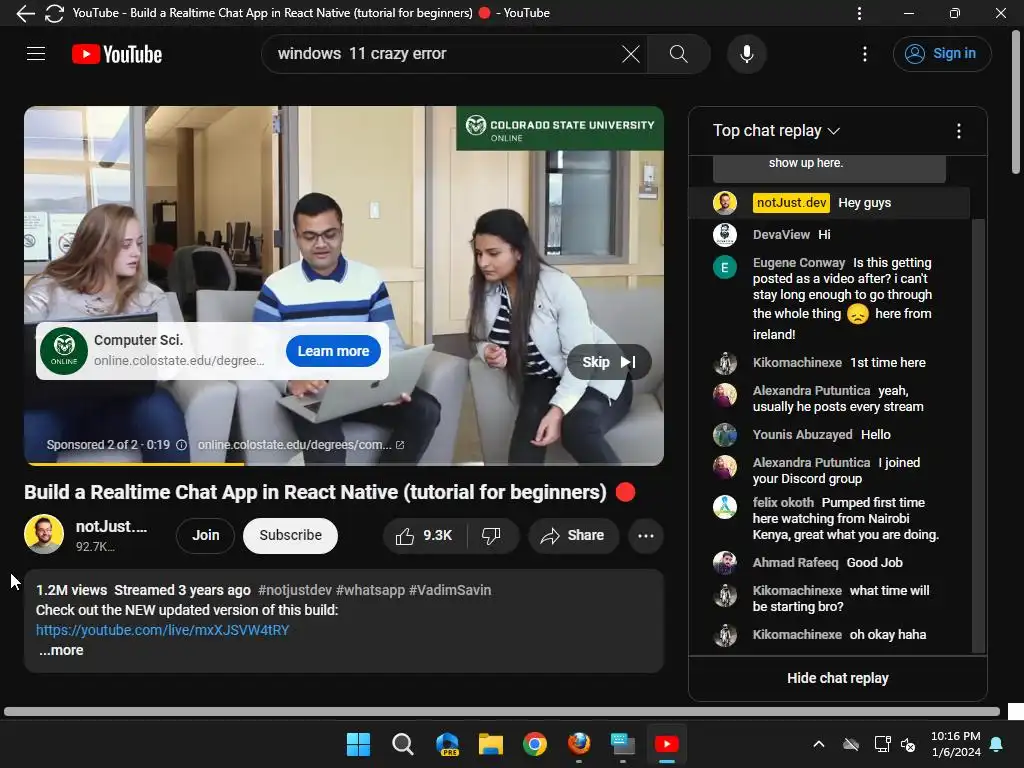Sign in to YouTube
This screenshot has height=768, width=1024.
(942, 54)
